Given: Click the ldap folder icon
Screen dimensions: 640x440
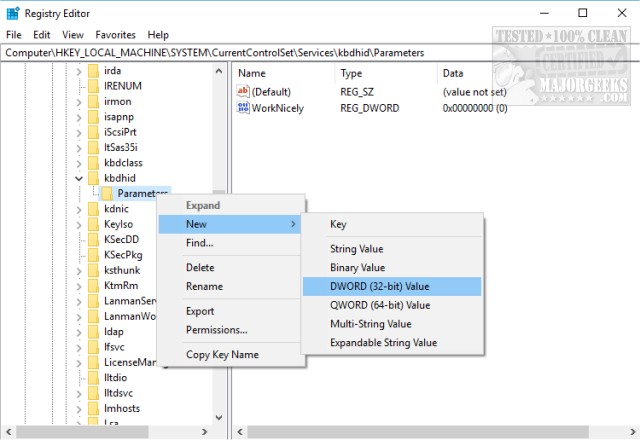Looking at the screenshot, I should tap(93, 331).
